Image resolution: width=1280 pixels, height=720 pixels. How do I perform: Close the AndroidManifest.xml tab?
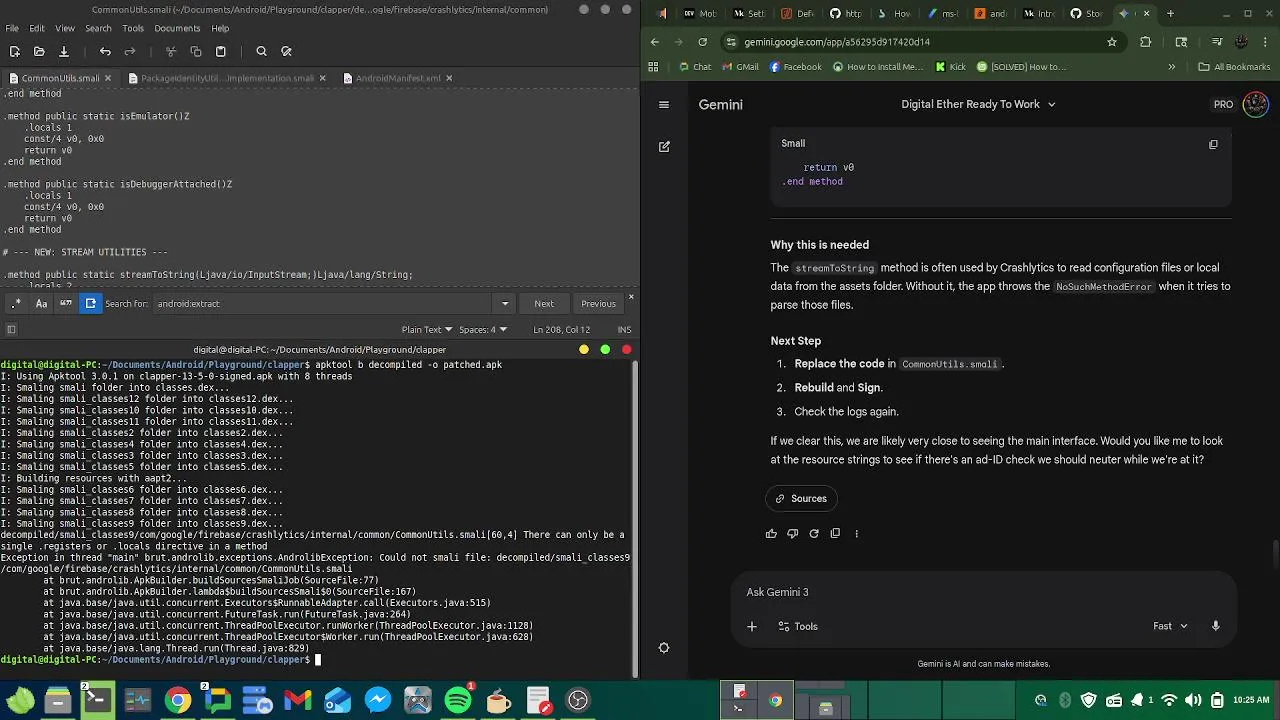[x=449, y=78]
